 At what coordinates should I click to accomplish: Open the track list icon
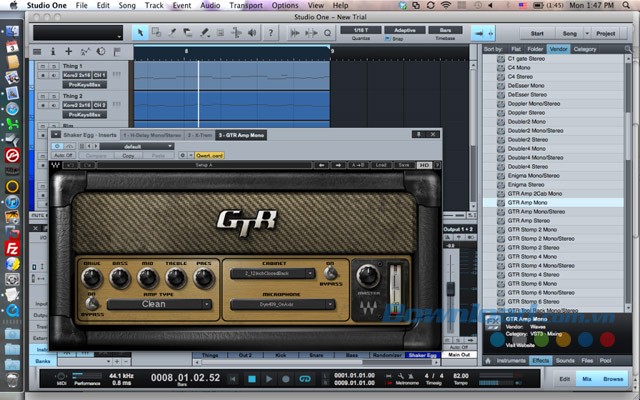[x=37, y=51]
